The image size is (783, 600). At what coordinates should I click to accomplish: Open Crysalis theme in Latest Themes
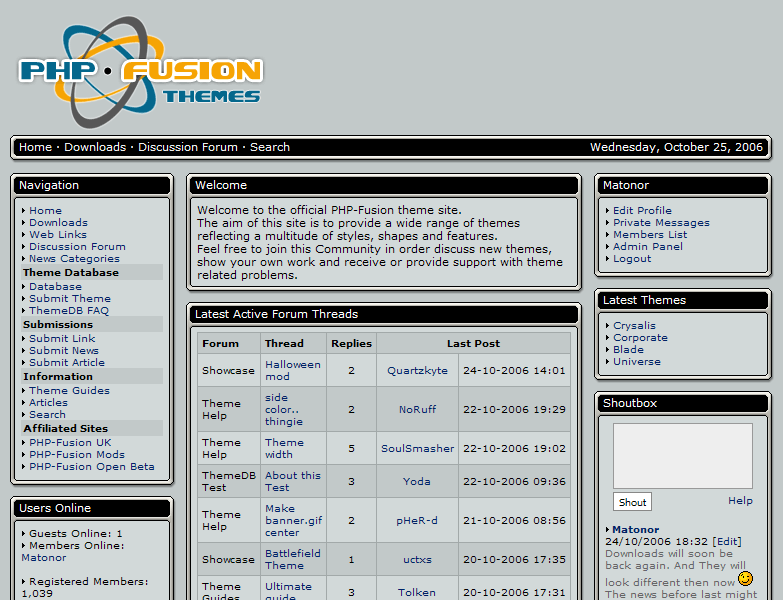634,325
